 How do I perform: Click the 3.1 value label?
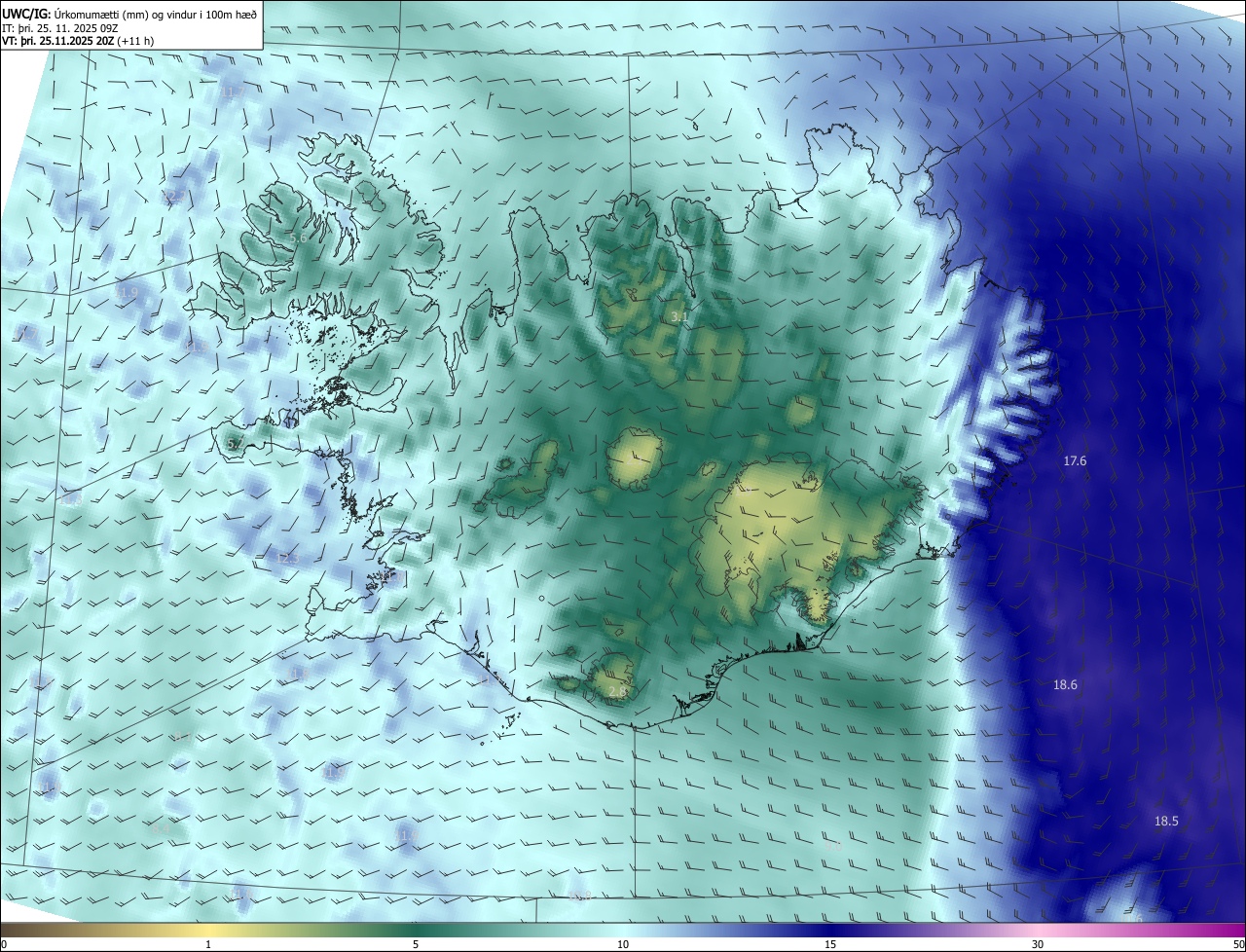(x=679, y=317)
